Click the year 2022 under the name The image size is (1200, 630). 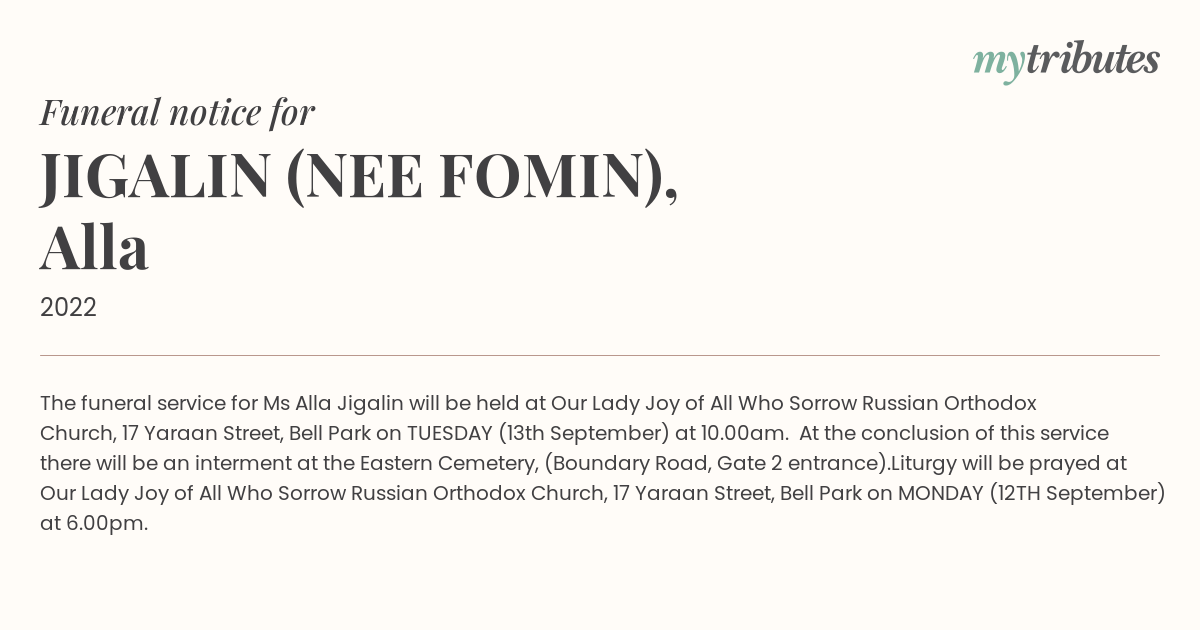68,308
